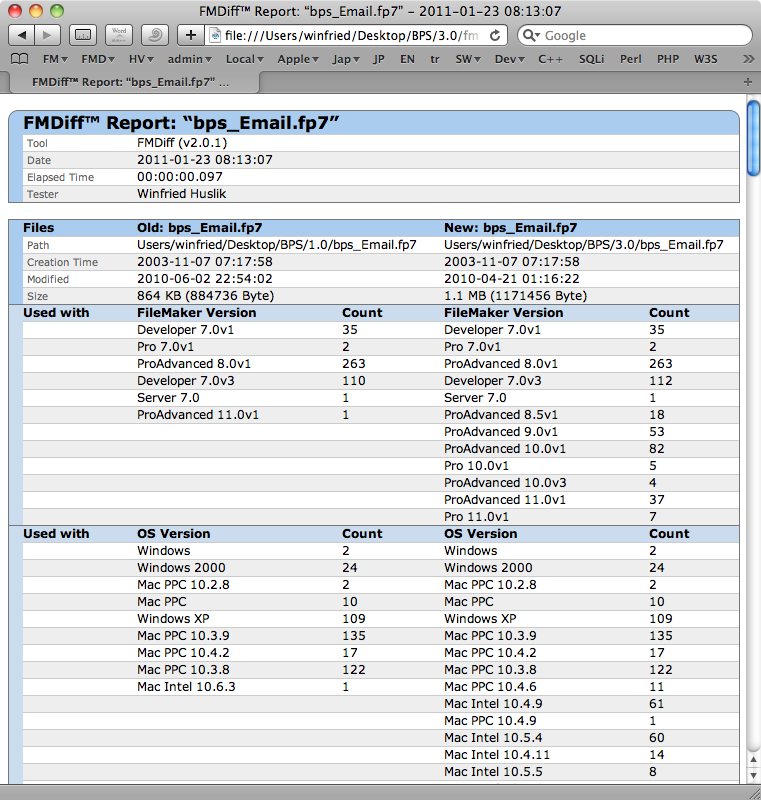
Task: Click "ProAdvanced 10.0v3" row entry
Action: (505, 483)
